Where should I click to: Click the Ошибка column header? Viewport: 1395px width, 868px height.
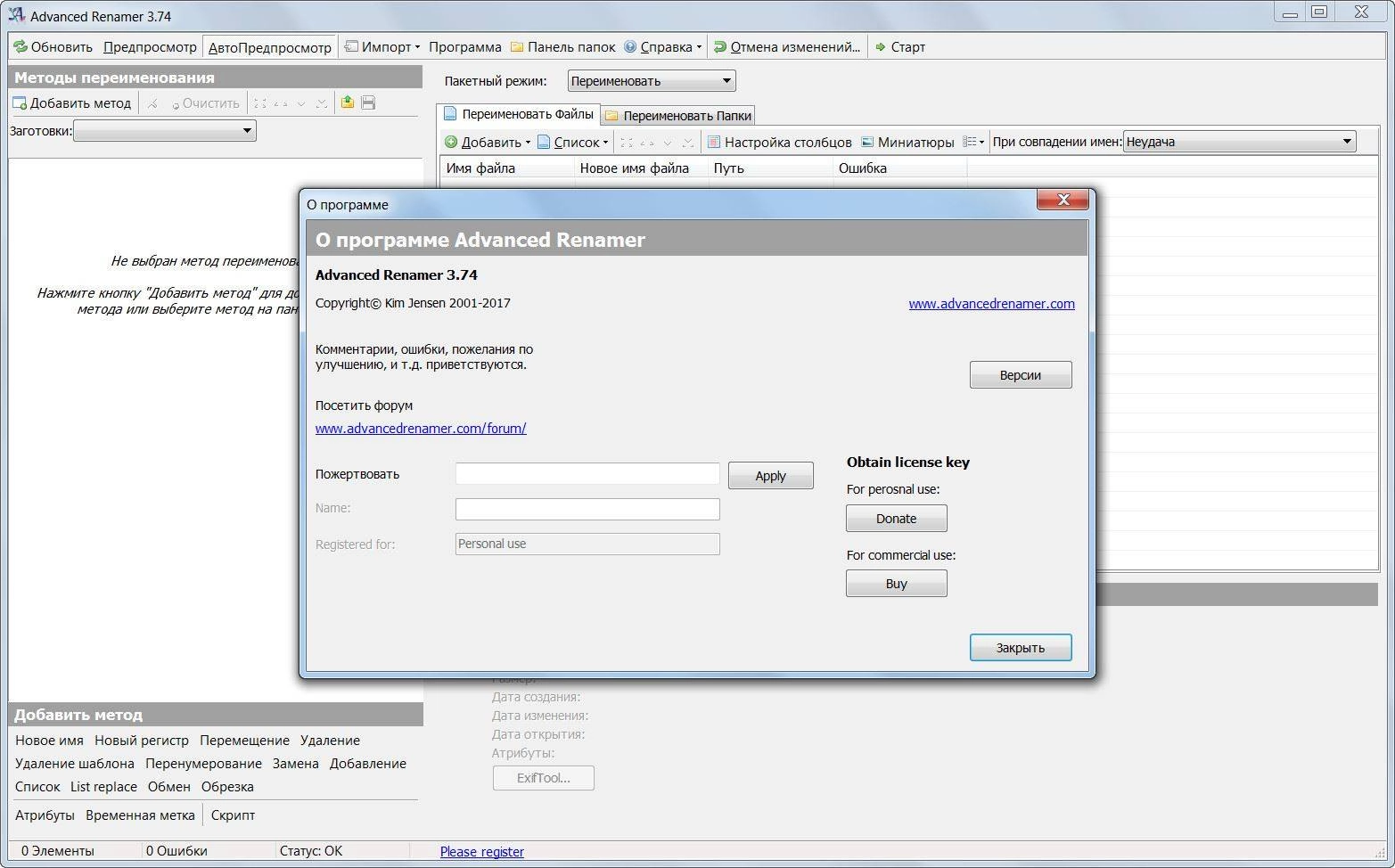tap(900, 168)
